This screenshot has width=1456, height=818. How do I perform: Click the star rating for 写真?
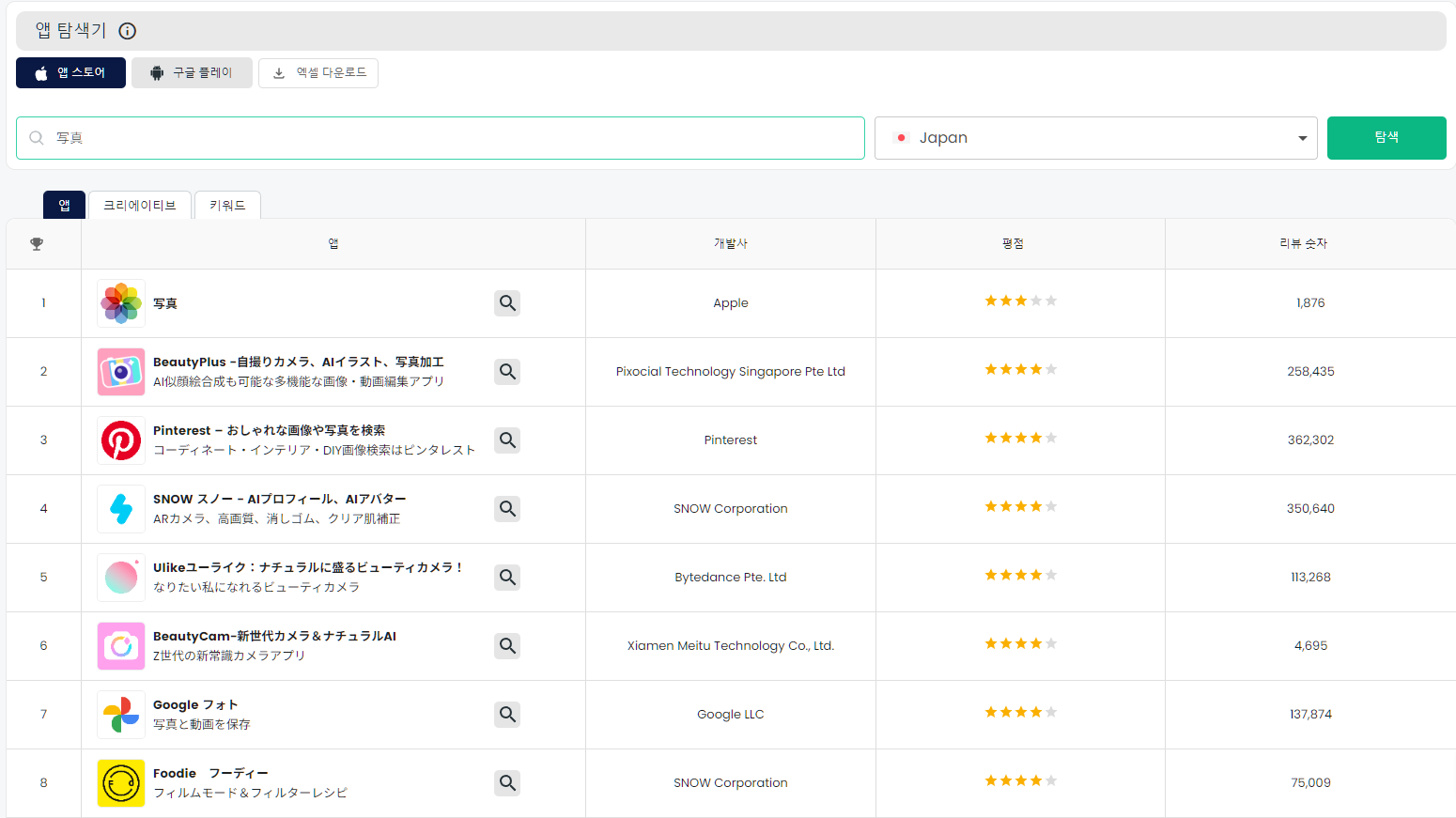point(1021,301)
